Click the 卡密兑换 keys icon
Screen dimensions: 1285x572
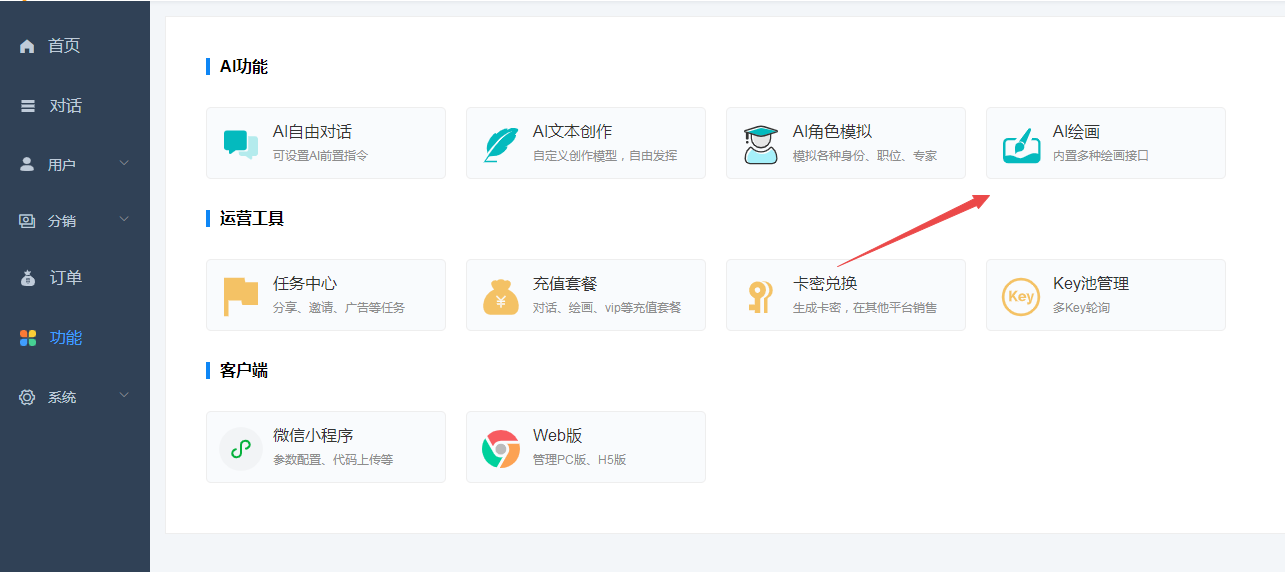(x=761, y=296)
